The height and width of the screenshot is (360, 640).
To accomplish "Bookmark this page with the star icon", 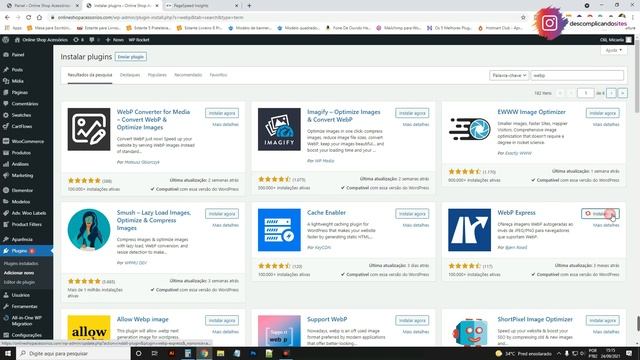I will click(523, 18).
